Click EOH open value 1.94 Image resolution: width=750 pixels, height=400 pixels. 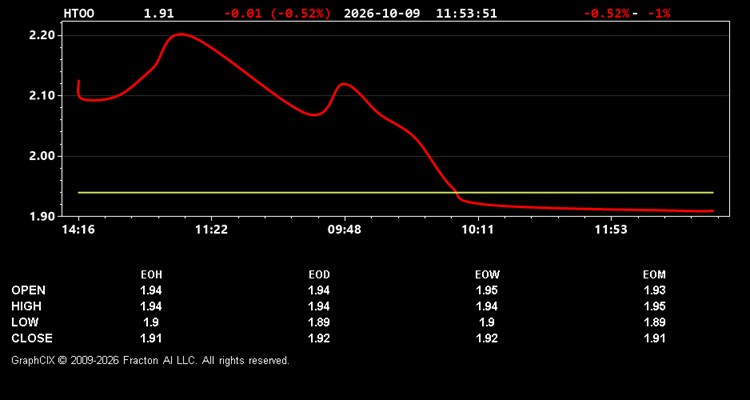151,290
